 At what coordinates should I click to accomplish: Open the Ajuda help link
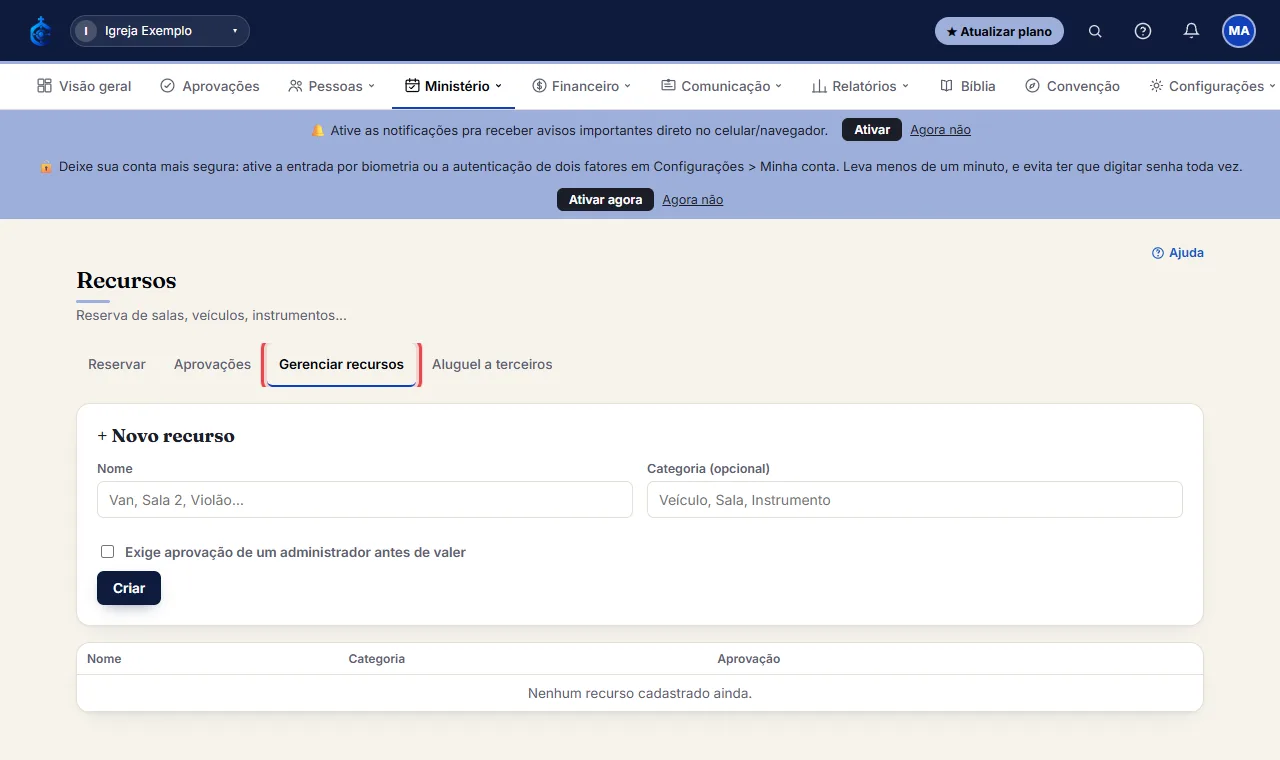pos(1178,253)
